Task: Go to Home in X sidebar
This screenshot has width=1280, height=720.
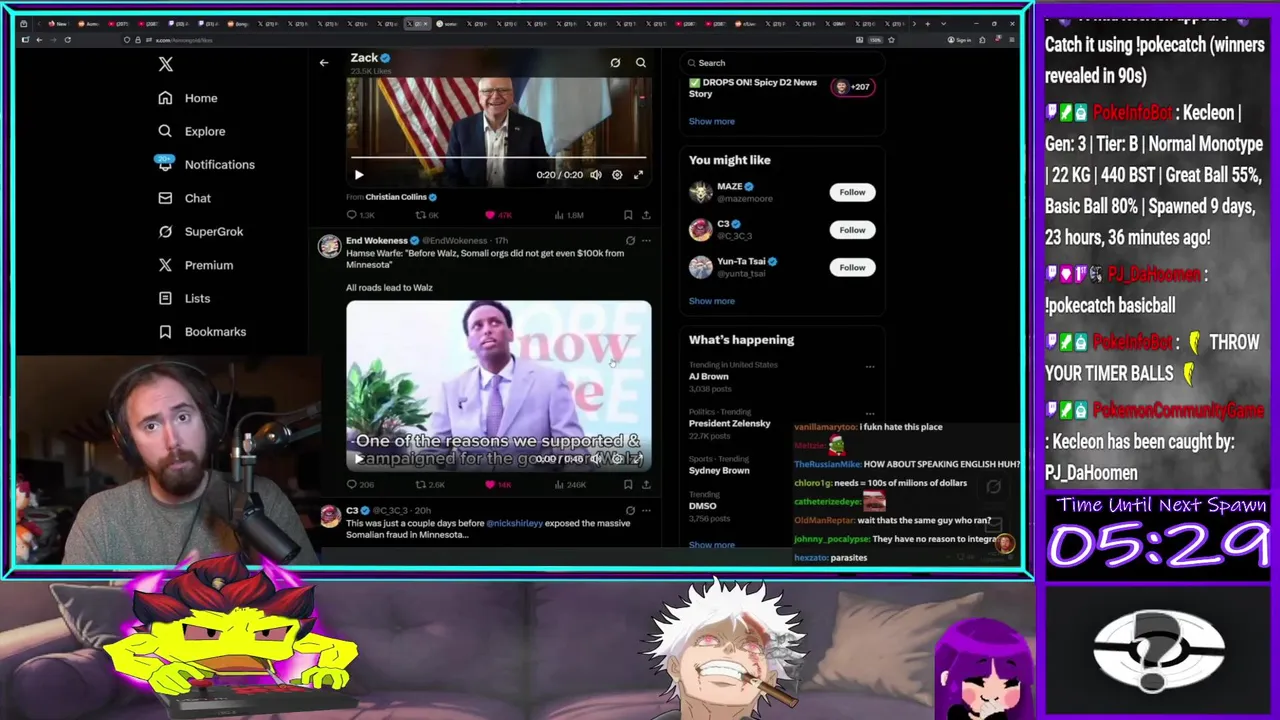Action: pyautogui.click(x=188, y=98)
